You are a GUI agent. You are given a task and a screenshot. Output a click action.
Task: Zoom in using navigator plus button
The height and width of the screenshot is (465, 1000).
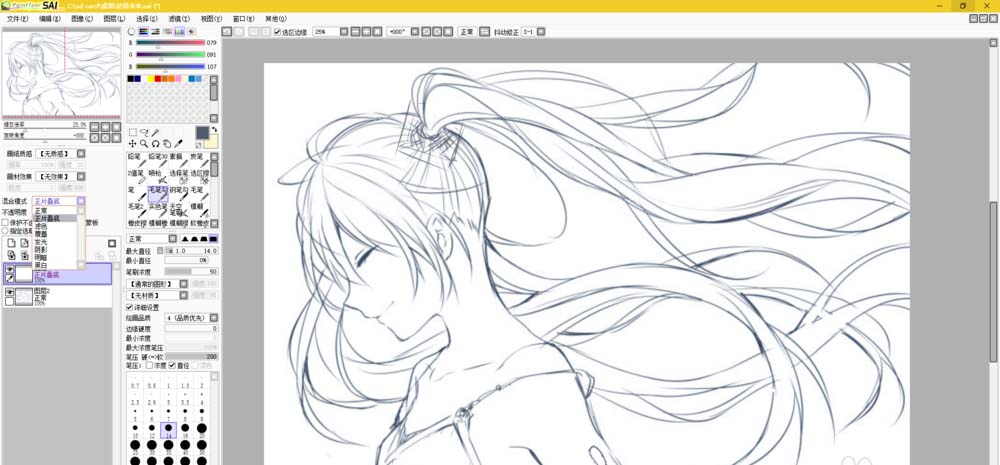(x=105, y=126)
